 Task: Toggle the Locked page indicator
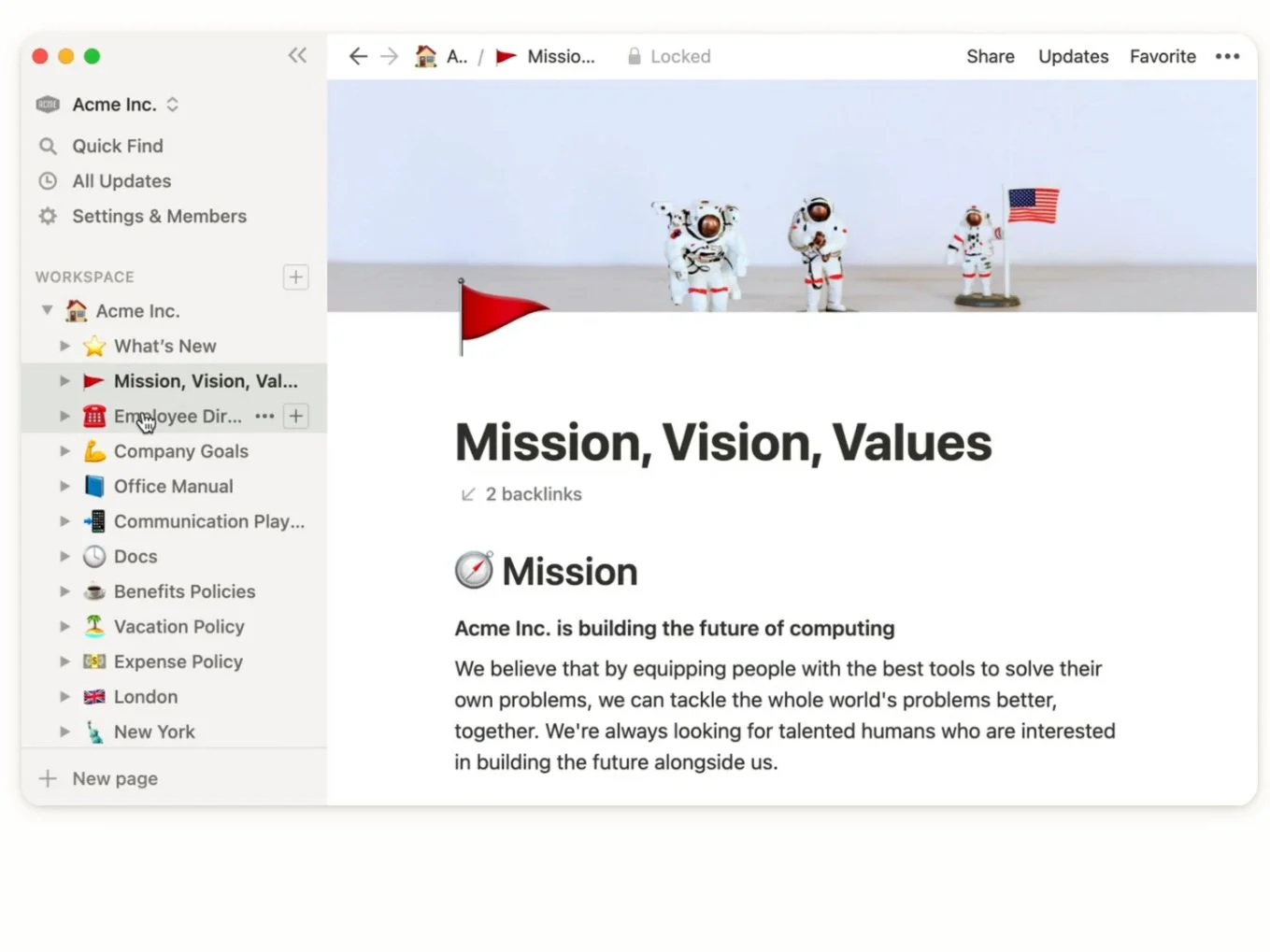(669, 56)
